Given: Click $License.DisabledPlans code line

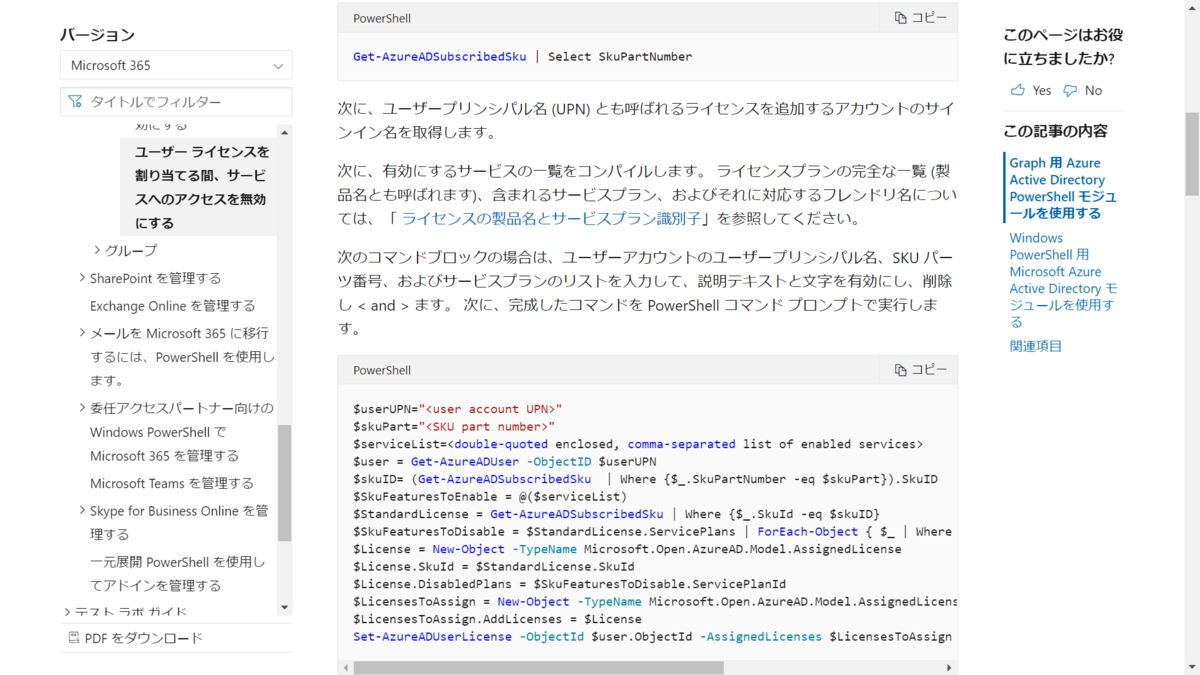Looking at the screenshot, I should [570, 584].
